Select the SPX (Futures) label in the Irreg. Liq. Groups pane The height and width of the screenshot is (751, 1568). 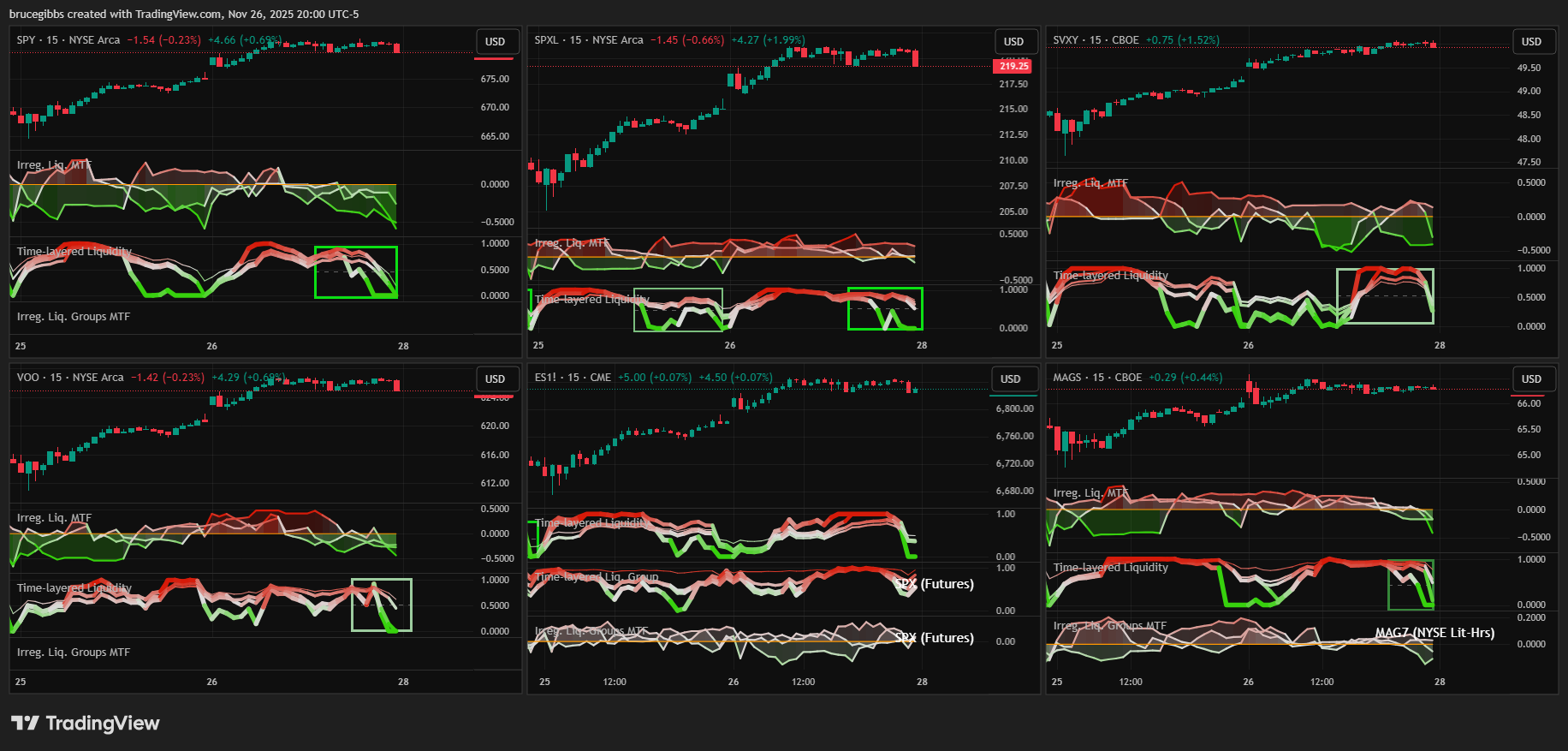(935, 638)
